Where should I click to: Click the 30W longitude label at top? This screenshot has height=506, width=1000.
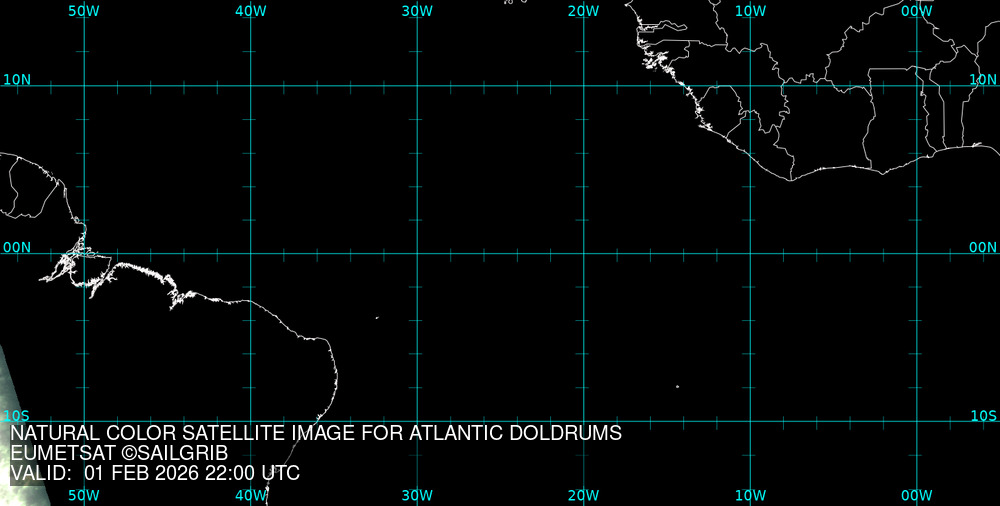pos(417,10)
